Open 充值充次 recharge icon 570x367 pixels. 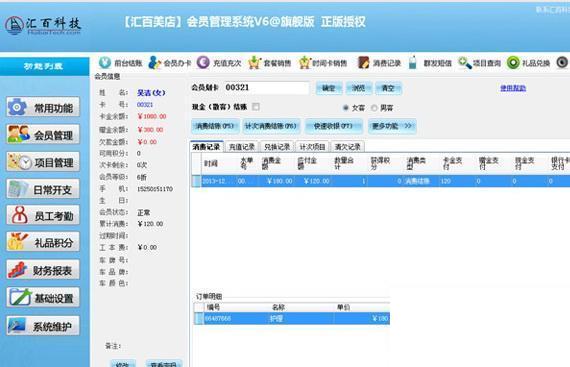(x=203, y=62)
